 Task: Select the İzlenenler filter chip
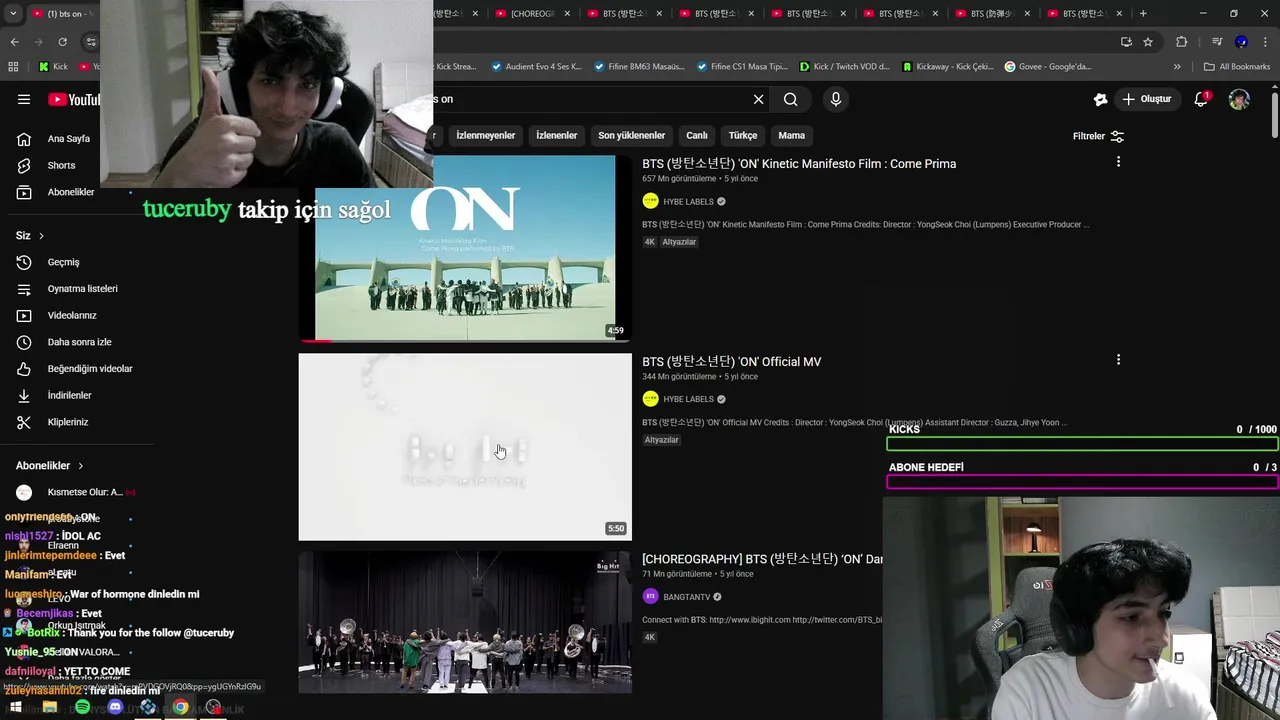(x=557, y=136)
